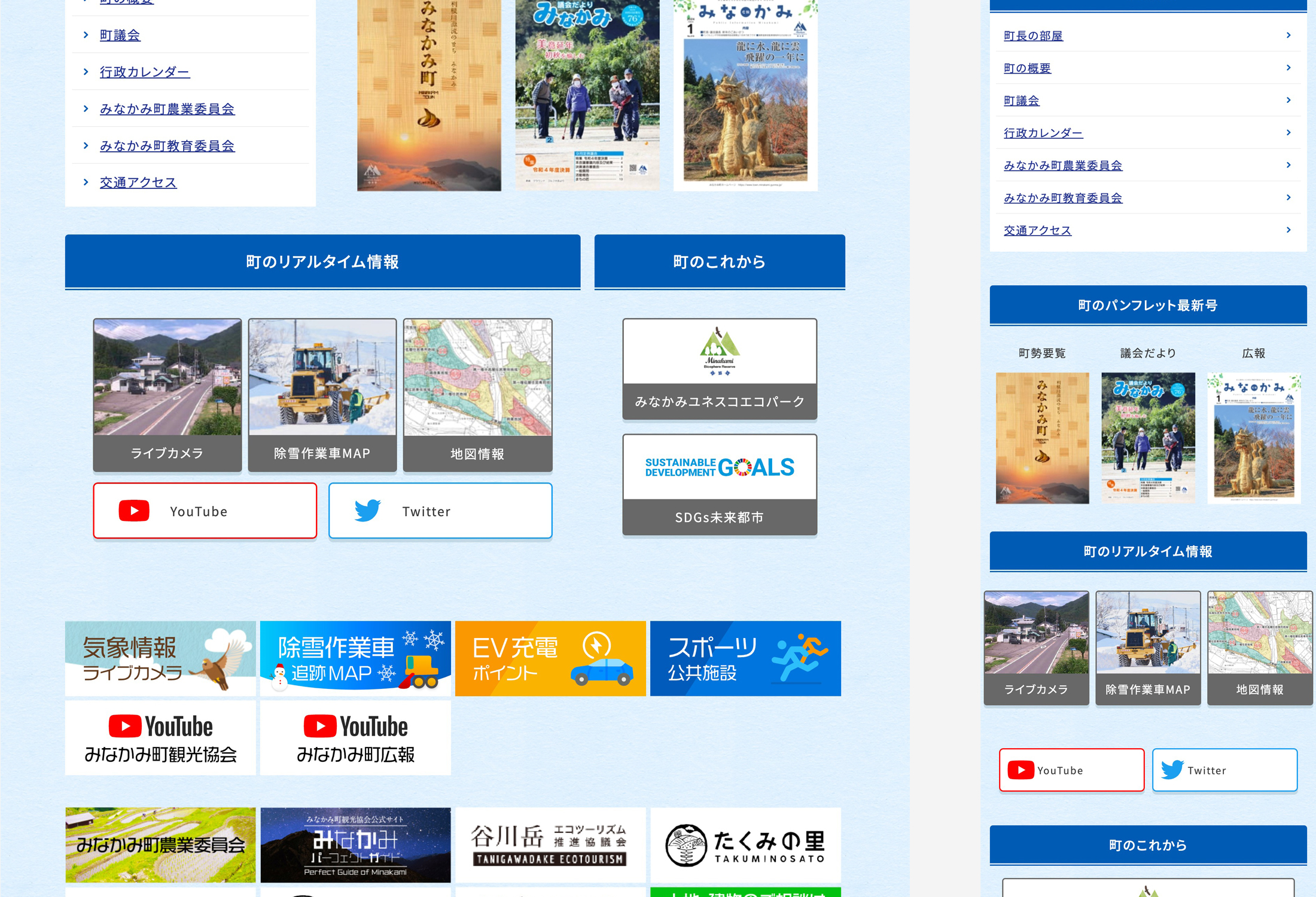Click chevron beside 行政カレンダー in right sidebar

1288,133
